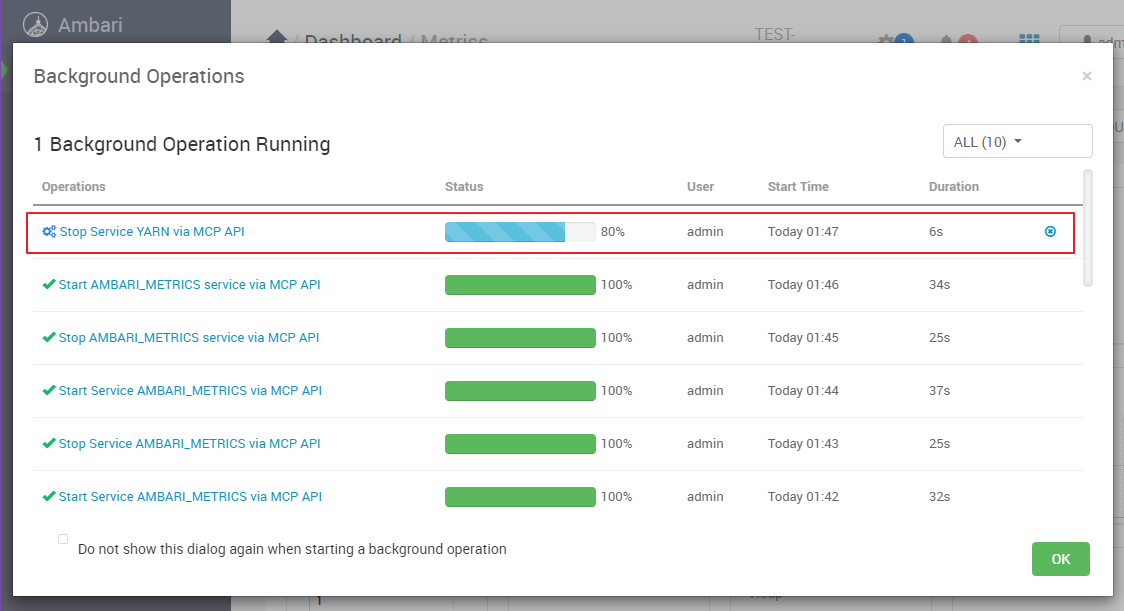Open Start Service AMBARI_METRICS operation from 01:42
Image resolution: width=1124 pixels, height=611 pixels.
(x=190, y=497)
